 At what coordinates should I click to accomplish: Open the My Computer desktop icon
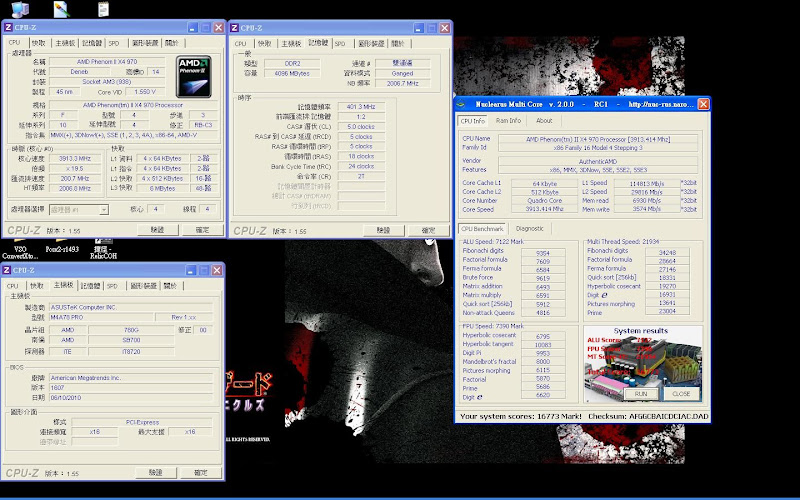pyautogui.click(x=20, y=9)
